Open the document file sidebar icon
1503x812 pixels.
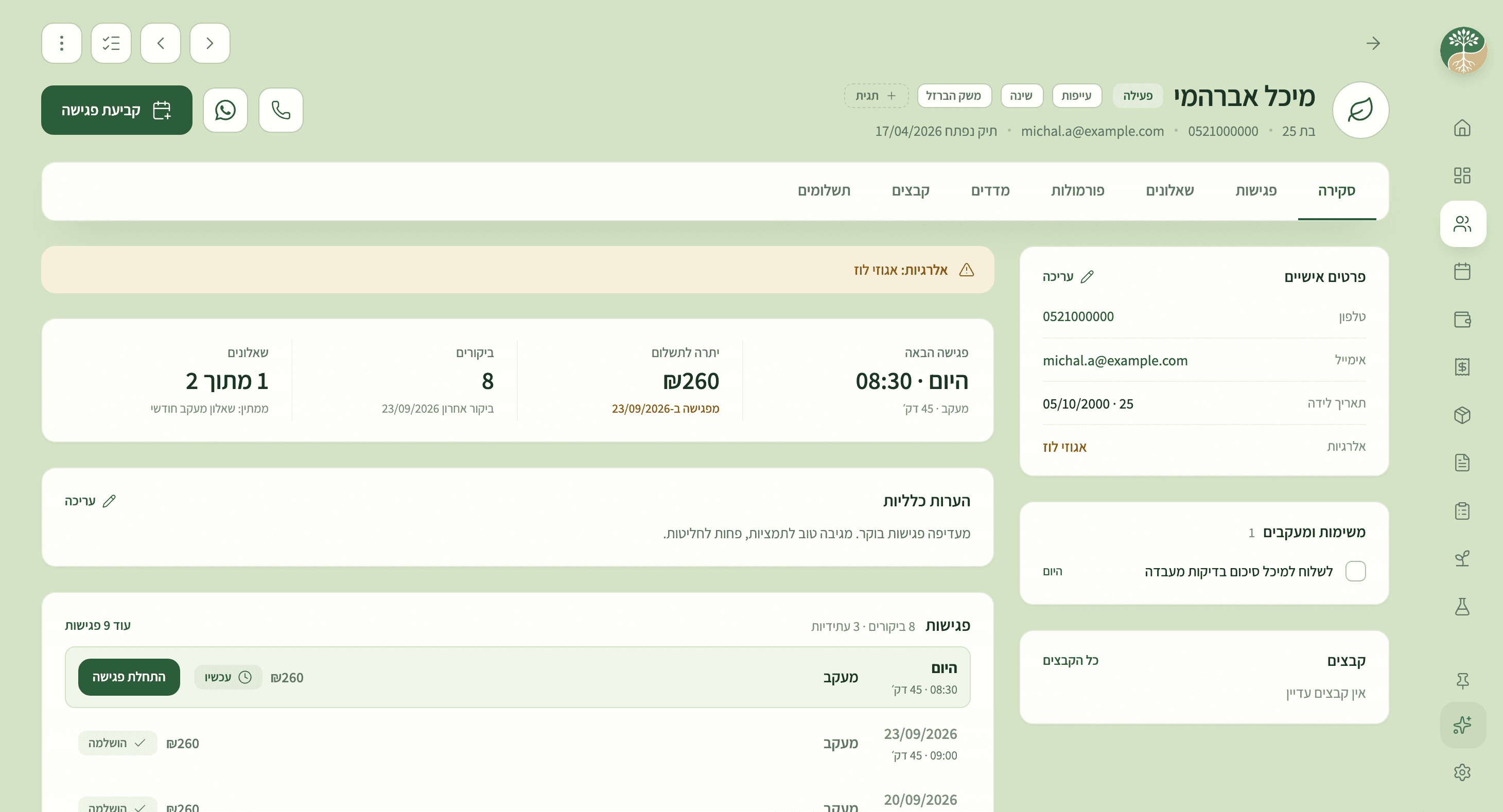pyautogui.click(x=1462, y=463)
